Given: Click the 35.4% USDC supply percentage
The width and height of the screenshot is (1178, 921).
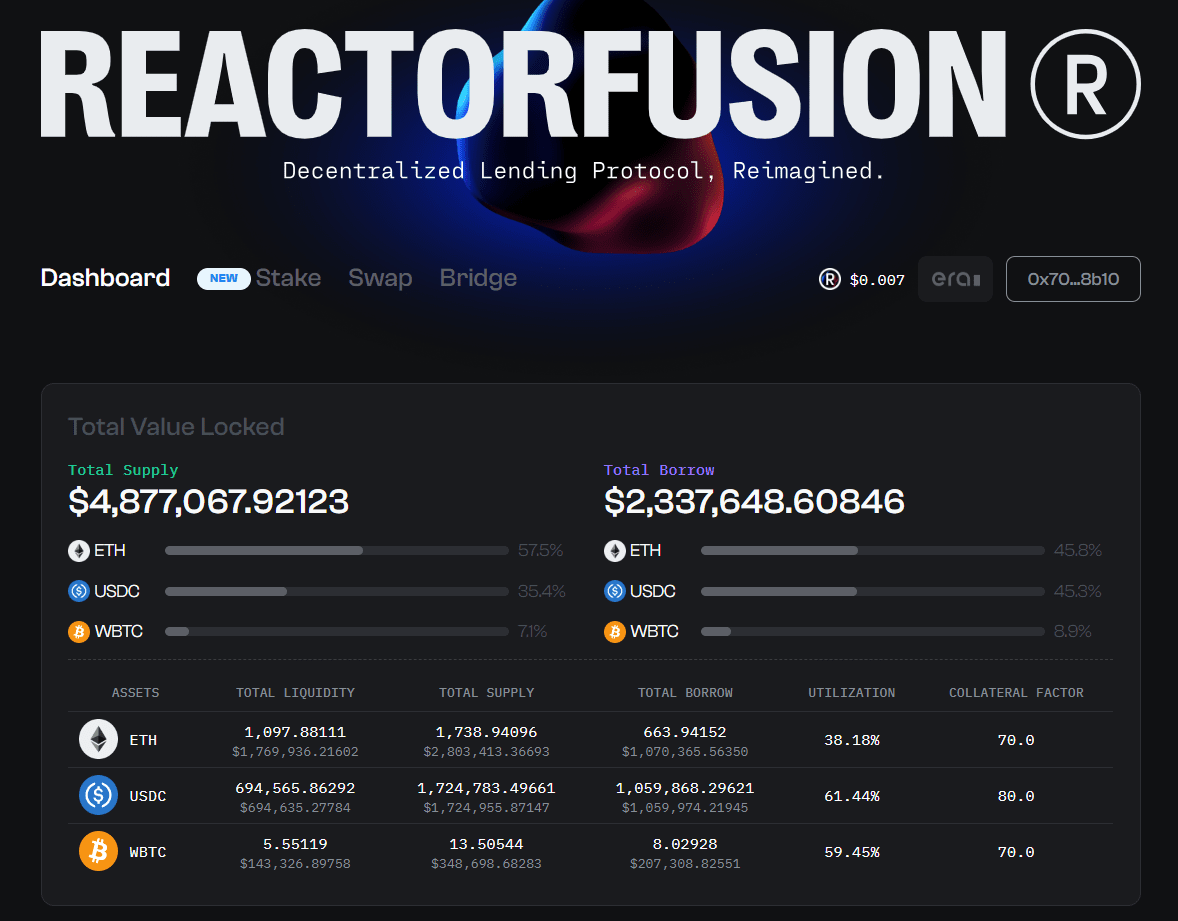Looking at the screenshot, I should click(541, 591).
